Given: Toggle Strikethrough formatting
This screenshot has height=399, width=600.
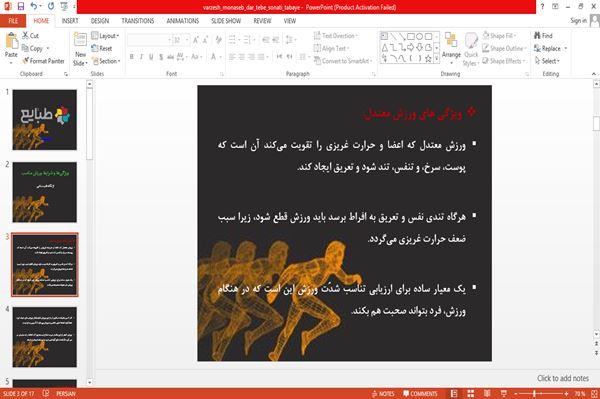Looking at the screenshot, I should (x=171, y=57).
